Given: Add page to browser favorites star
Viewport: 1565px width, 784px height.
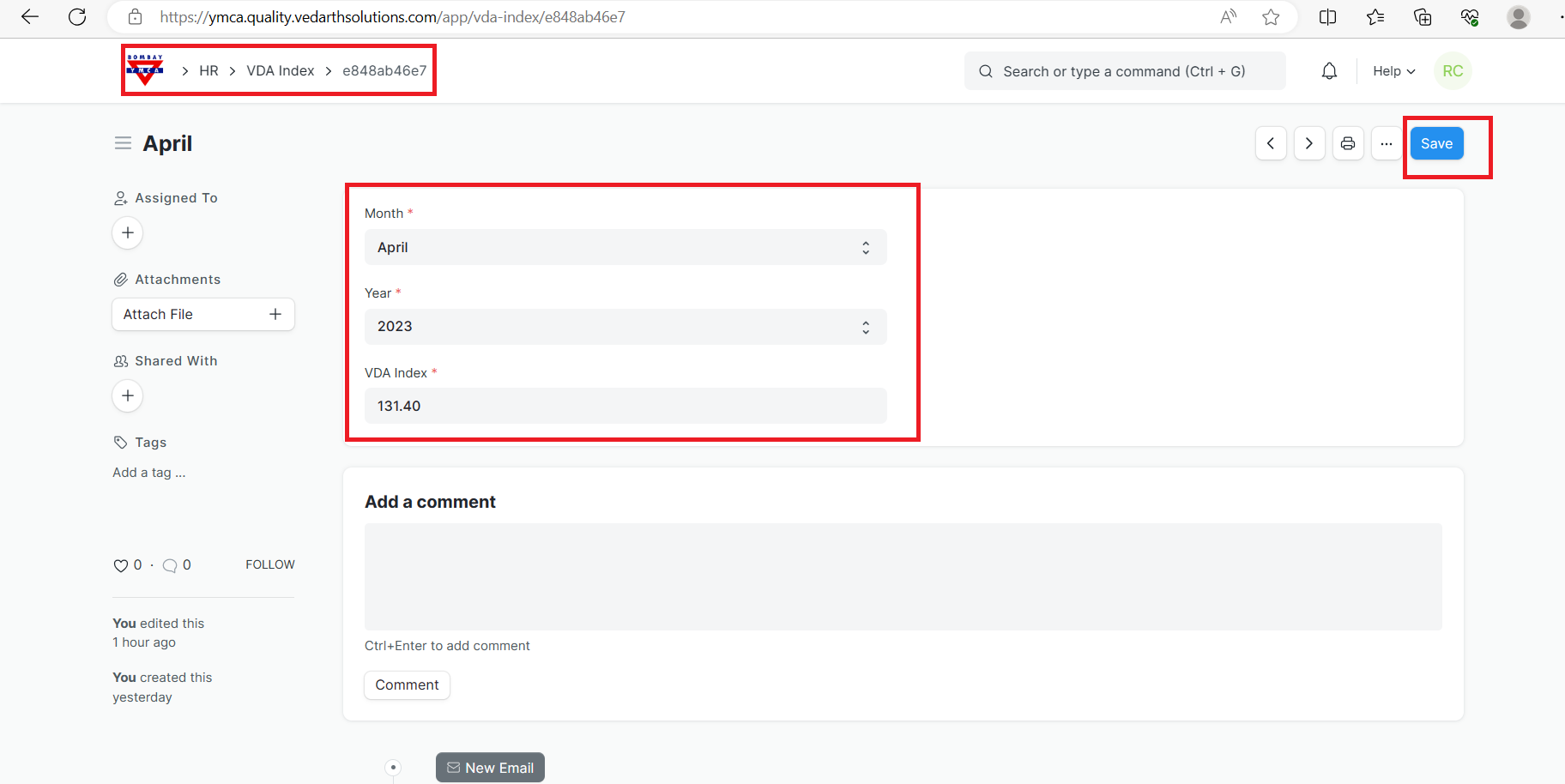Looking at the screenshot, I should pyautogui.click(x=1271, y=17).
